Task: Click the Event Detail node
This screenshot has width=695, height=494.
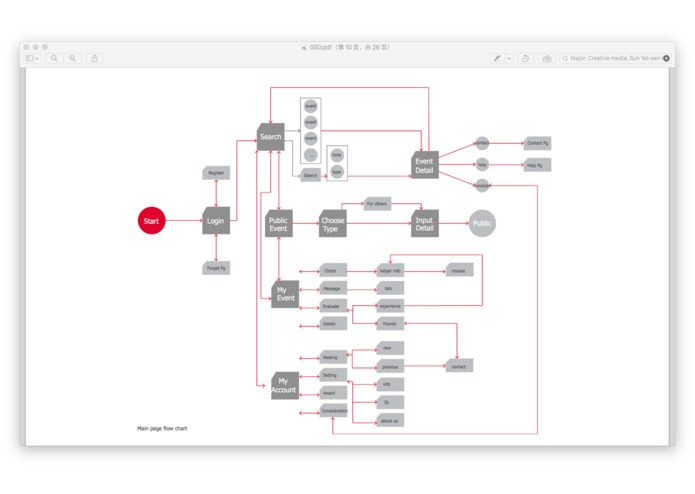Action: 425,165
